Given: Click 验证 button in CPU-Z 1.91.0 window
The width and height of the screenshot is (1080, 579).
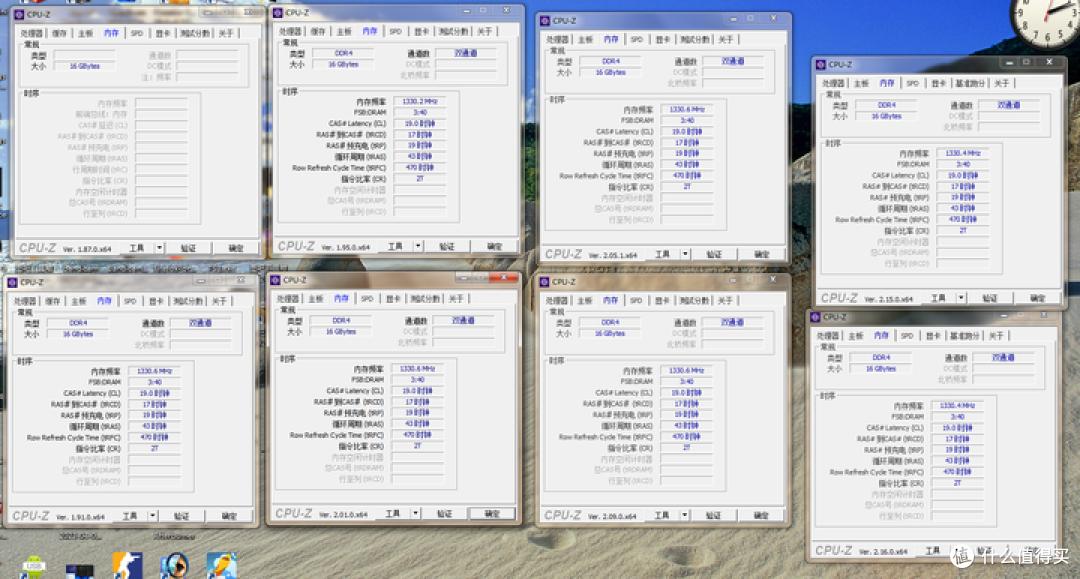Looking at the screenshot, I should 181,516.
